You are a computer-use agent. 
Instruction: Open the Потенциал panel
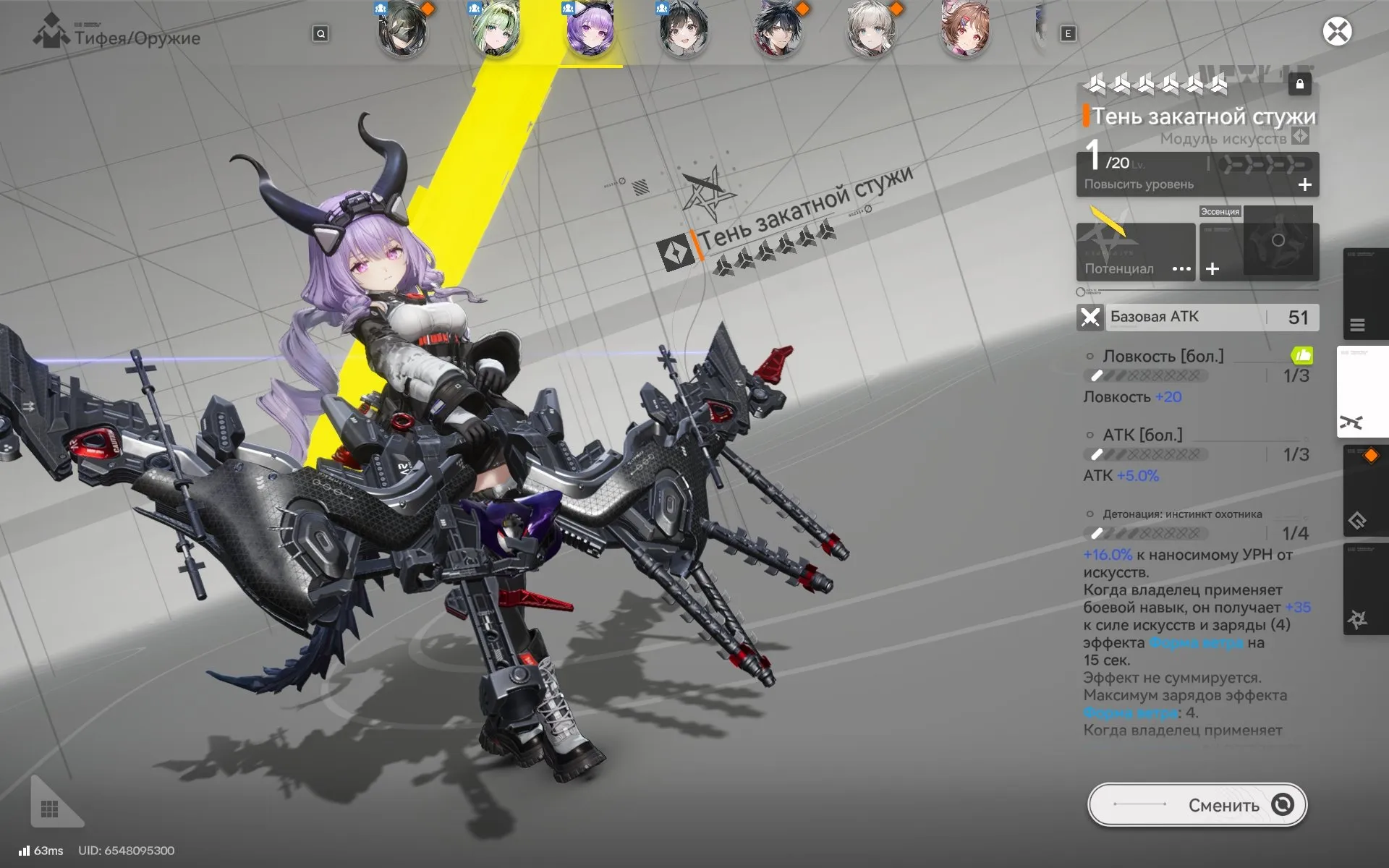(1136, 251)
